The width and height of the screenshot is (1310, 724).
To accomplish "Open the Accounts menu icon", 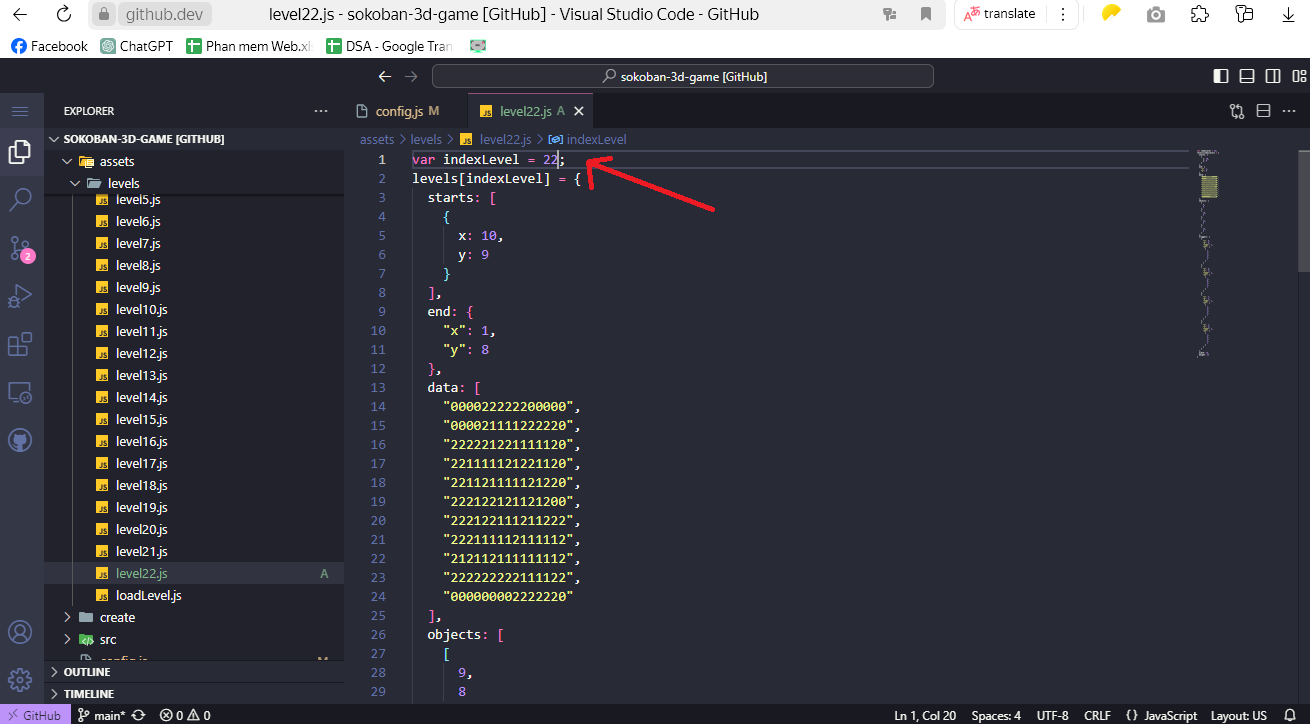I will point(20,632).
